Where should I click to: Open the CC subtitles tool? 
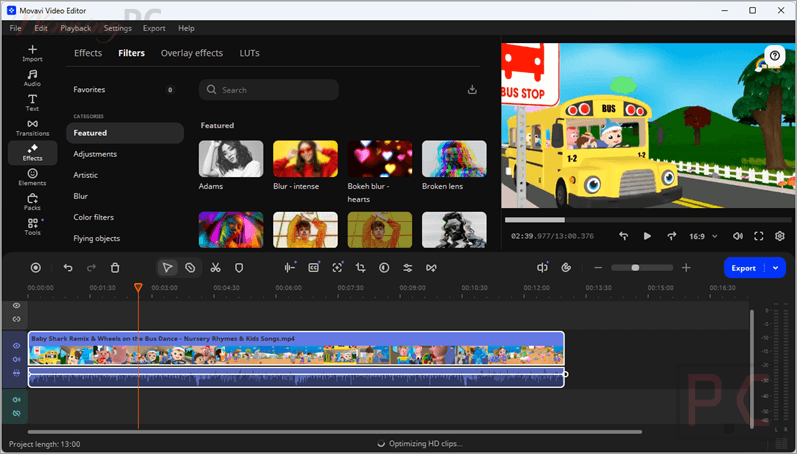click(314, 268)
